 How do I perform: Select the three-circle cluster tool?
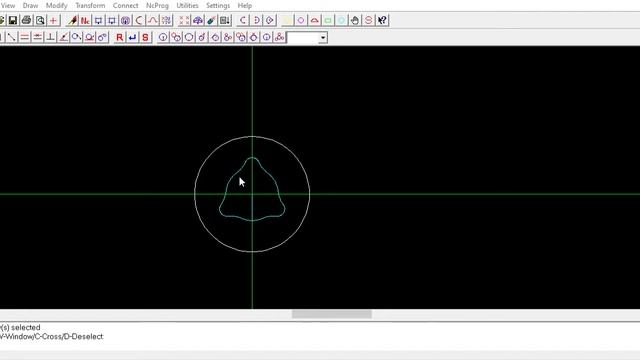280,38
